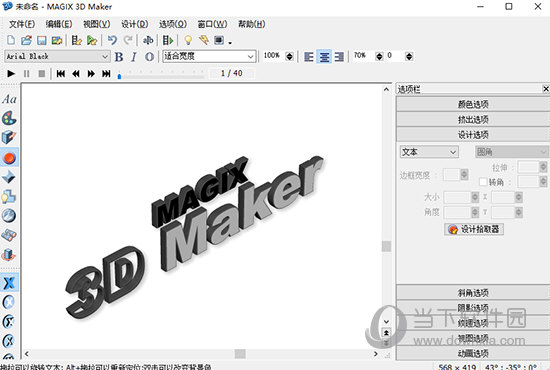Toggle Bold text formatting

[x=119, y=57]
